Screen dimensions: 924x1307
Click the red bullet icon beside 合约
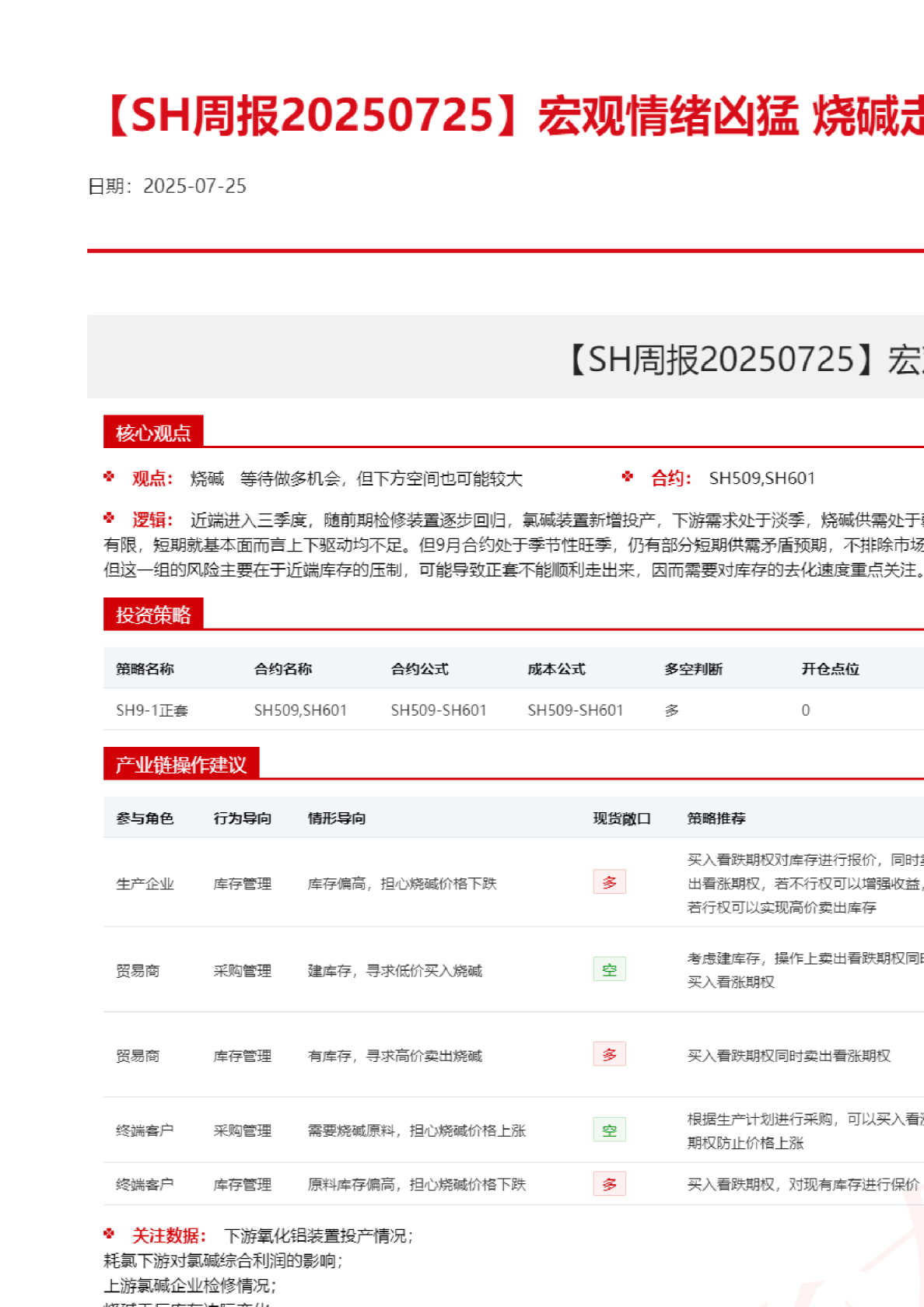click(628, 477)
